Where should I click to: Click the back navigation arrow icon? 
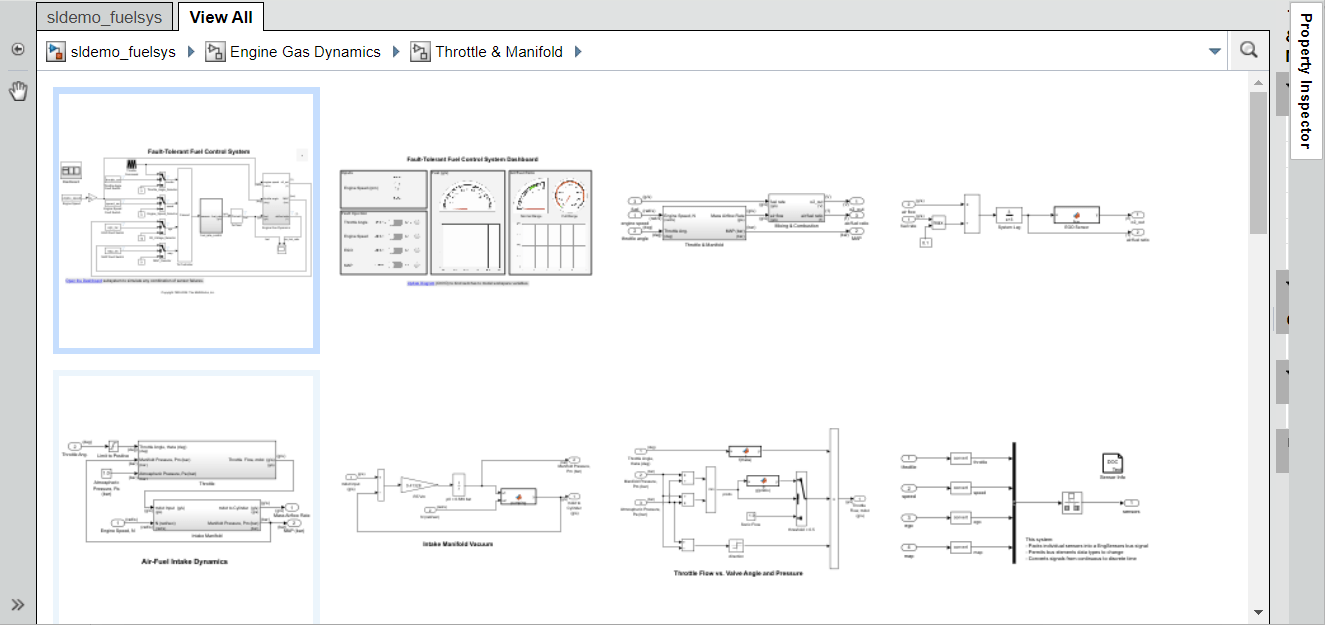[x=16, y=48]
